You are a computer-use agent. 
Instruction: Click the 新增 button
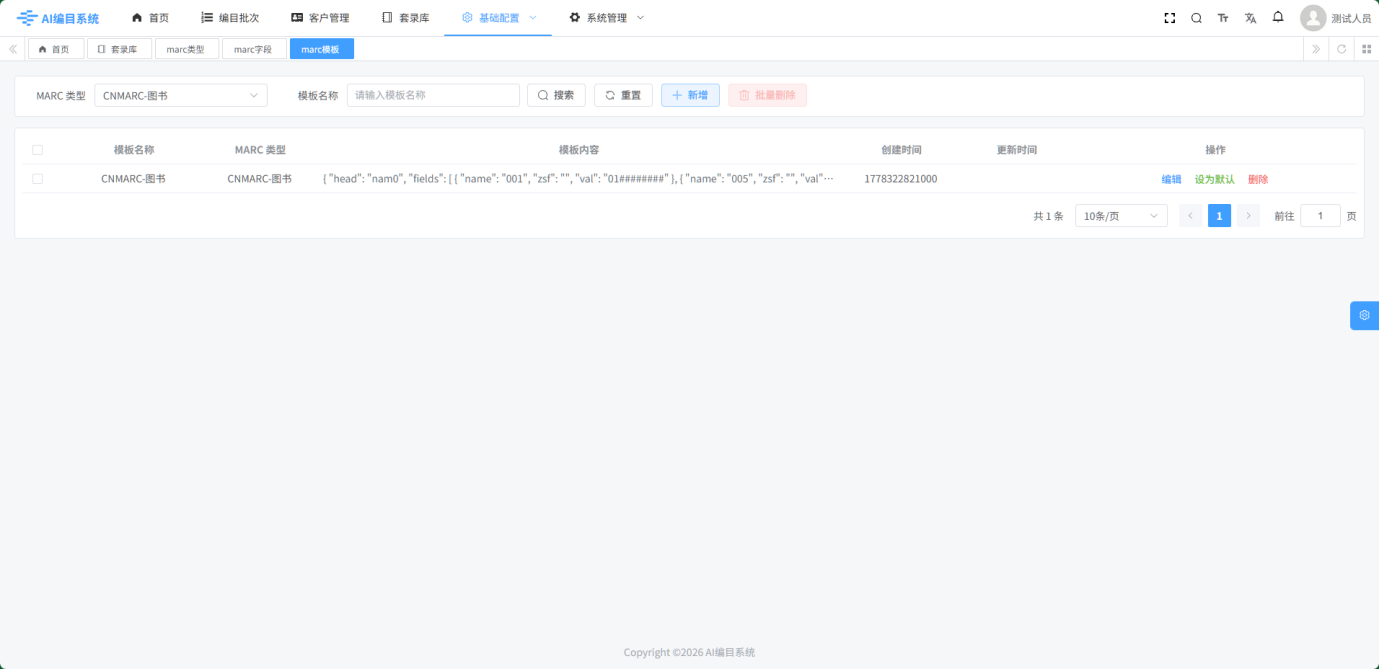pos(690,95)
